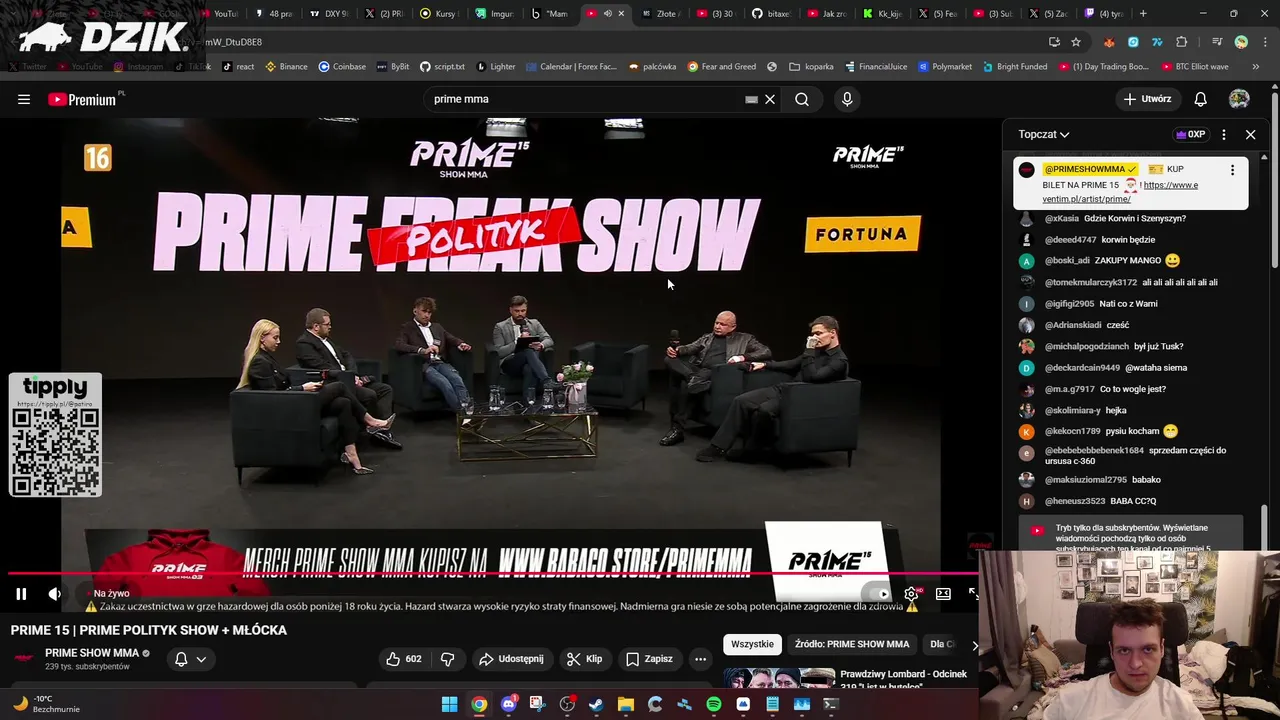Open the PRIME SHOW MMA channel name

91,653
